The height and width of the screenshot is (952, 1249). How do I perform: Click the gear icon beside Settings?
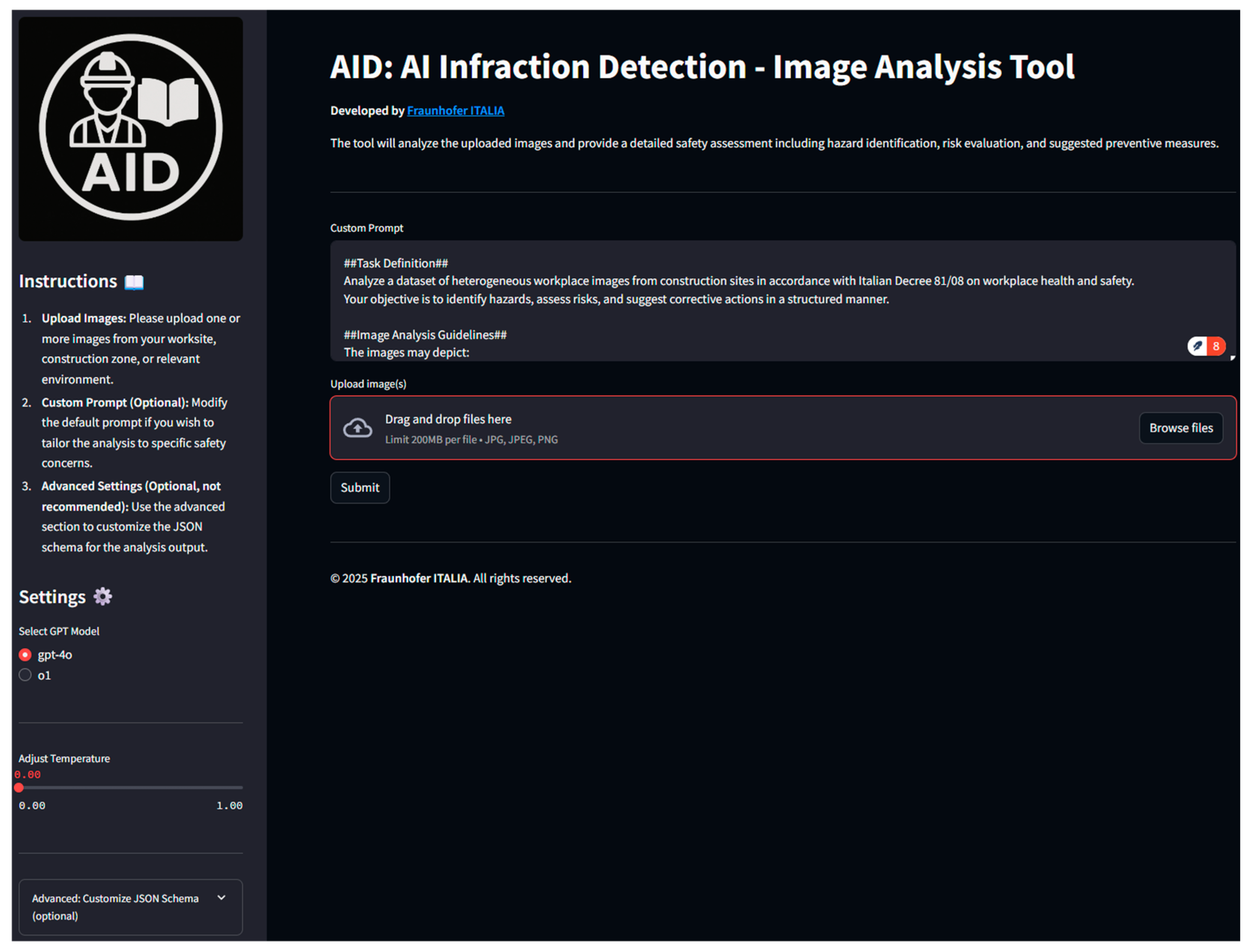(x=103, y=596)
